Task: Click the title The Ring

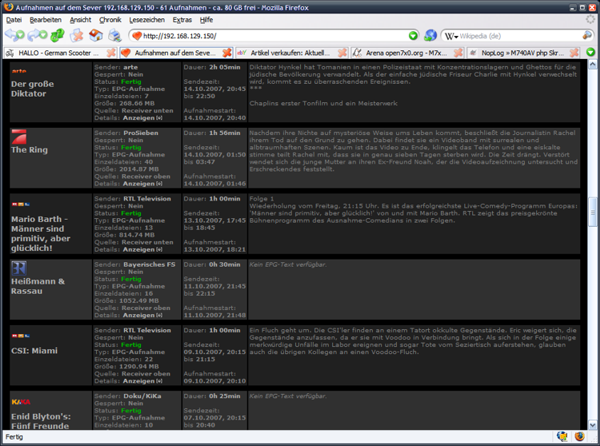Action: click(29, 150)
